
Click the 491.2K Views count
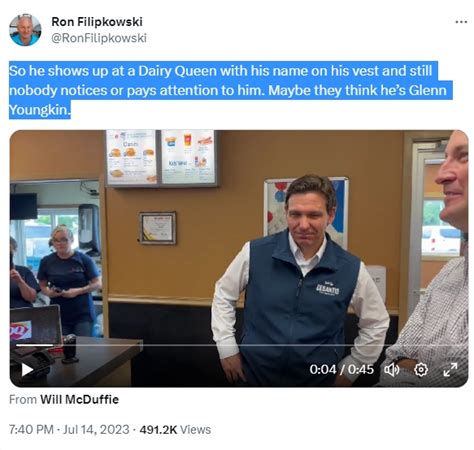tap(175, 429)
